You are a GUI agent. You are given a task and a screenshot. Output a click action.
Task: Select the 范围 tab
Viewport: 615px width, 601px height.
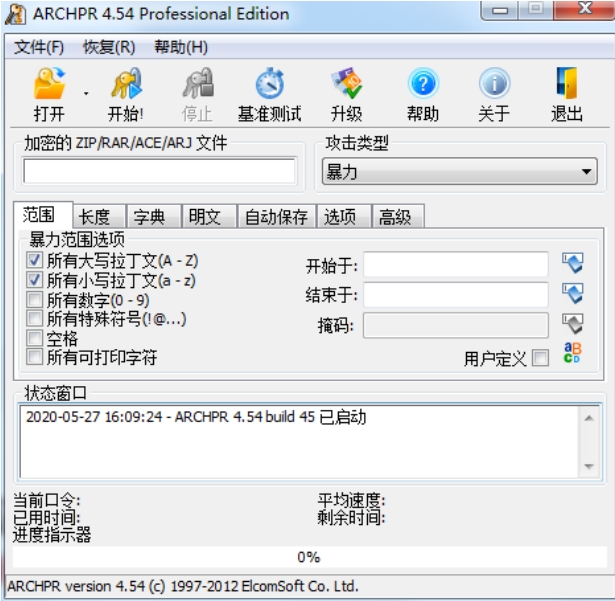[x=43, y=215]
